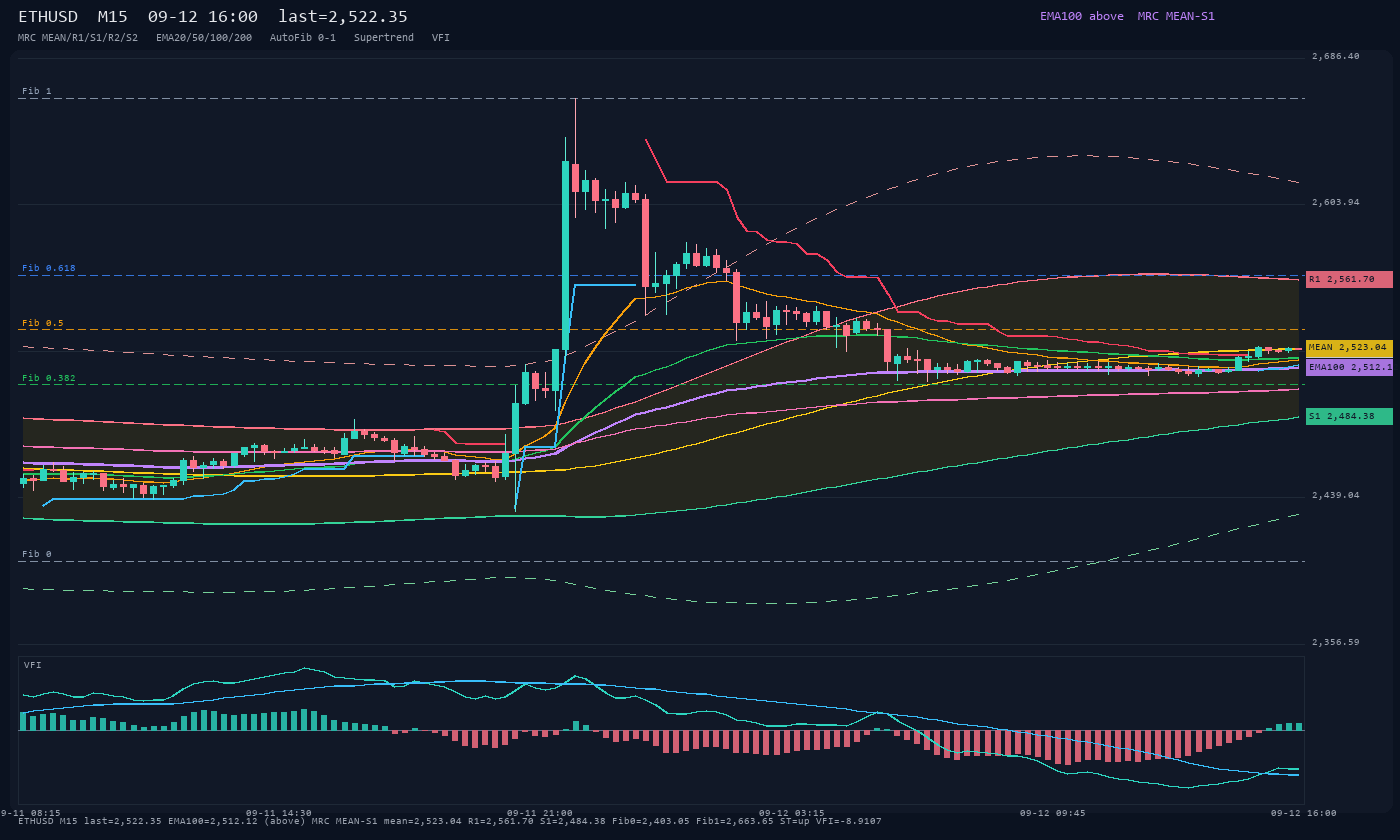Click the 2,603.94 price axis value
Image resolution: width=1400 pixels, height=840 pixels.
[1336, 202]
